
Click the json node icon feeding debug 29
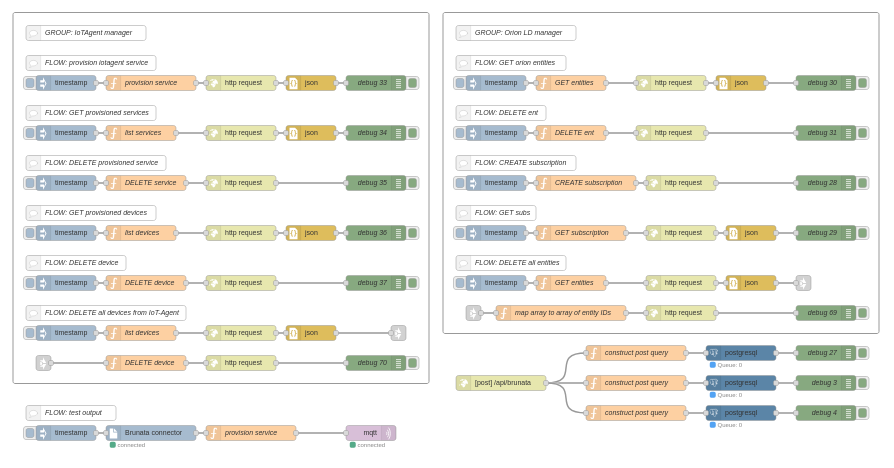pos(733,233)
